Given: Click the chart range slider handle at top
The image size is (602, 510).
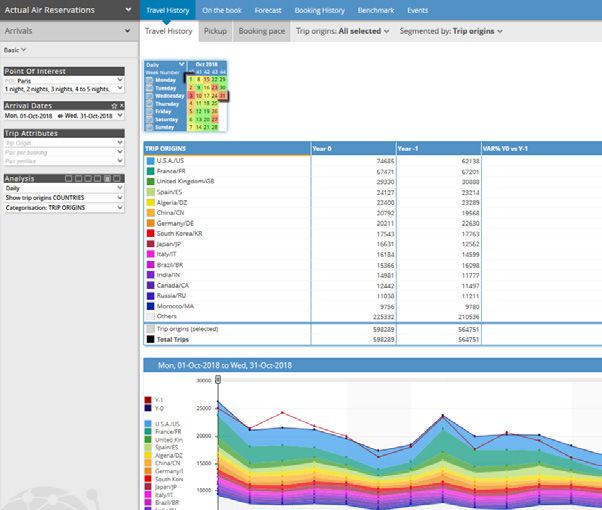Looking at the screenshot, I should pyautogui.click(x=218, y=380).
